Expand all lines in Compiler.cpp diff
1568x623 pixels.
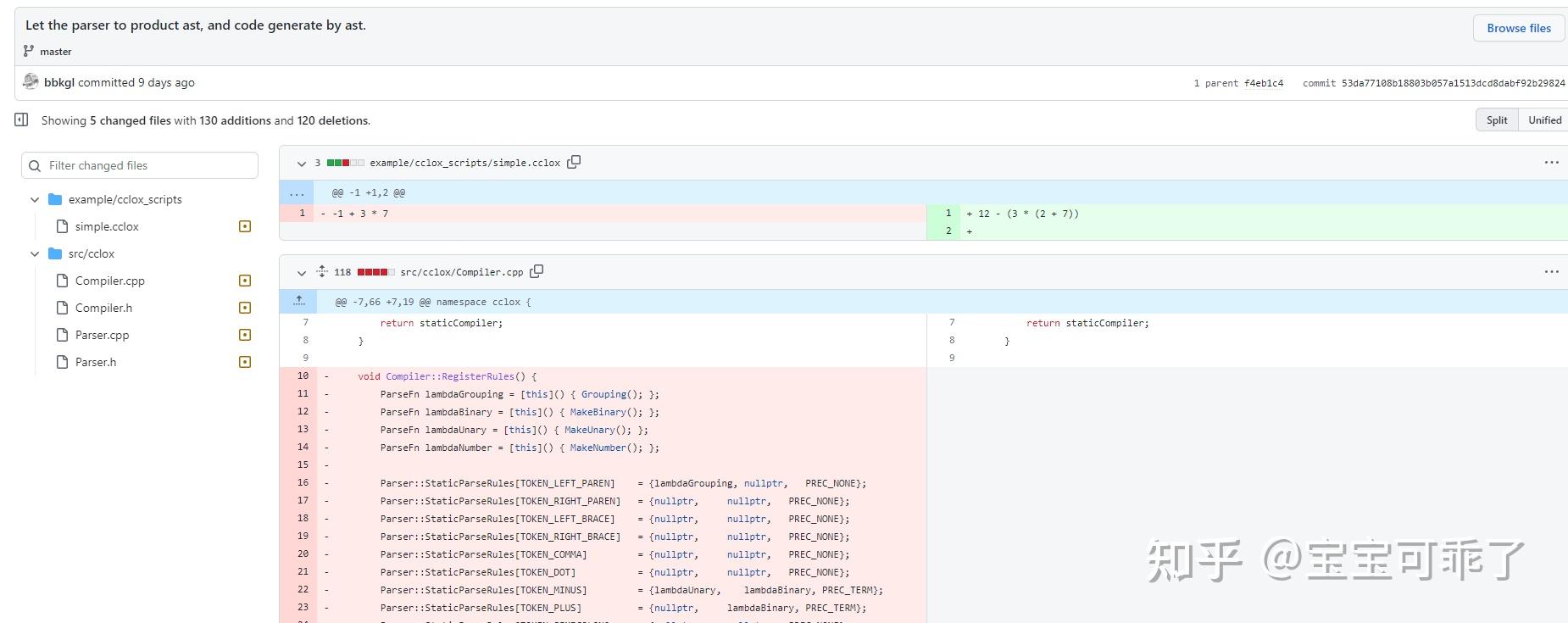(x=322, y=271)
